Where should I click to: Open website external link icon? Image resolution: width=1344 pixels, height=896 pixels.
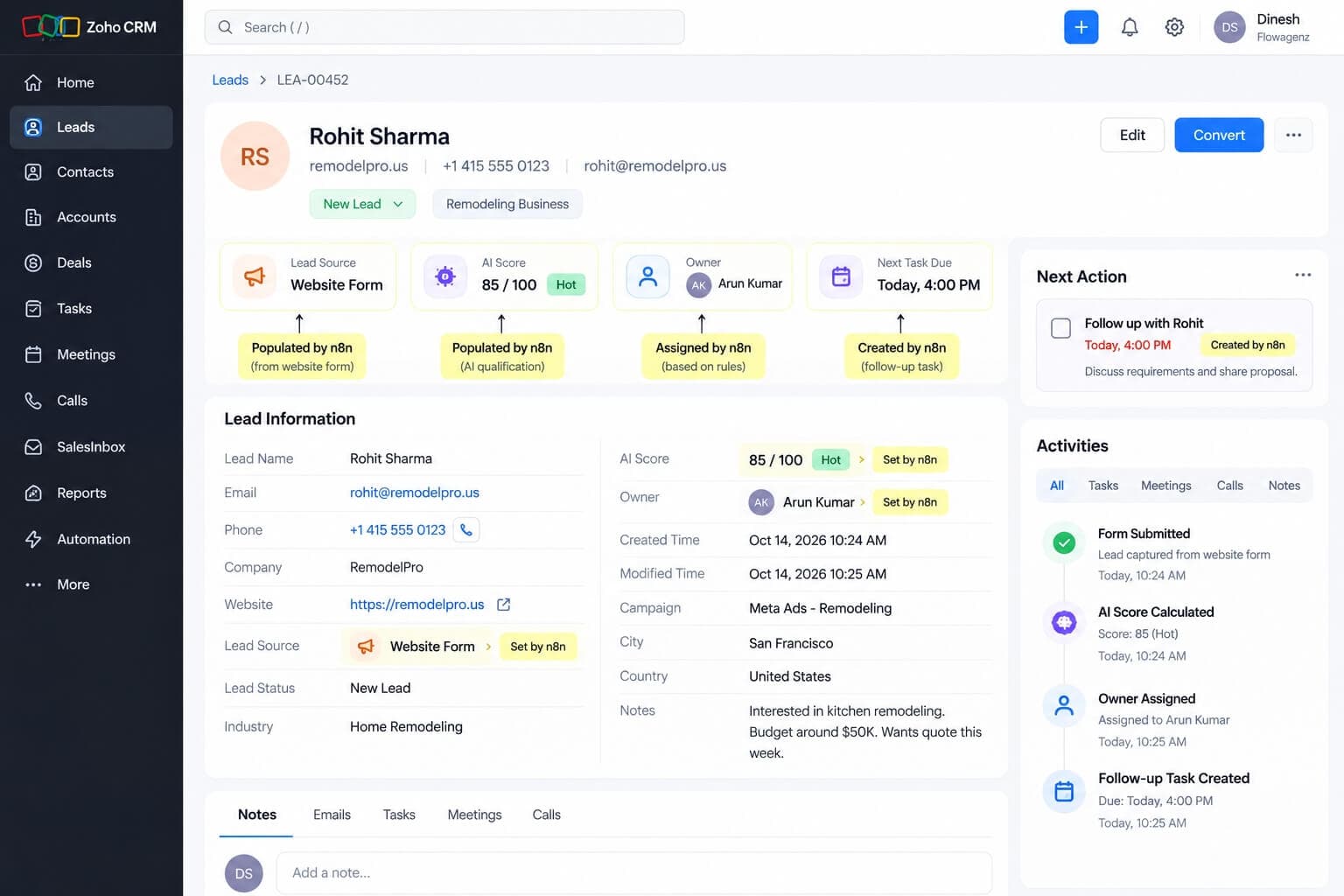point(503,605)
